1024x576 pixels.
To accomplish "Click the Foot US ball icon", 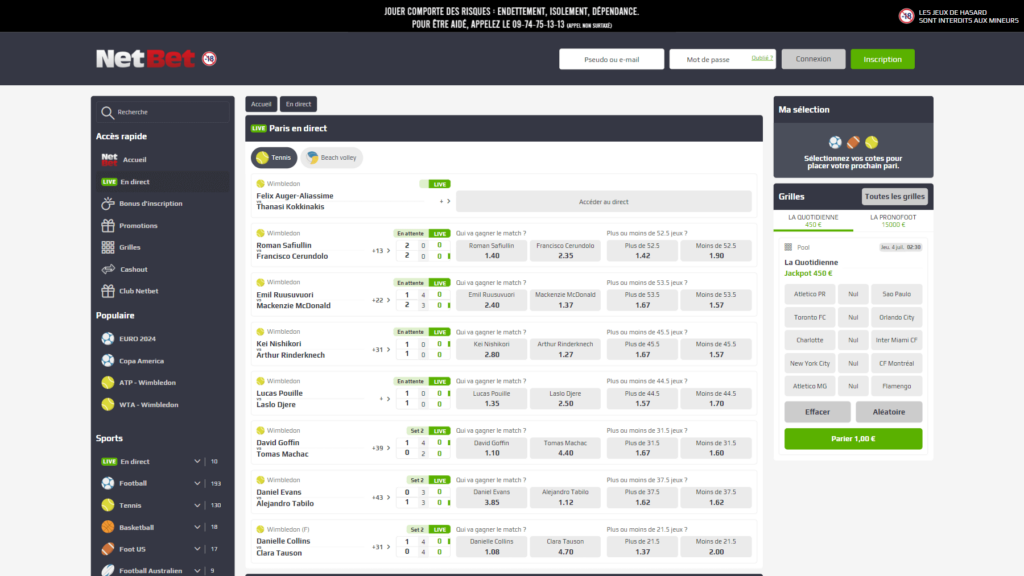I will pyautogui.click(x=108, y=549).
